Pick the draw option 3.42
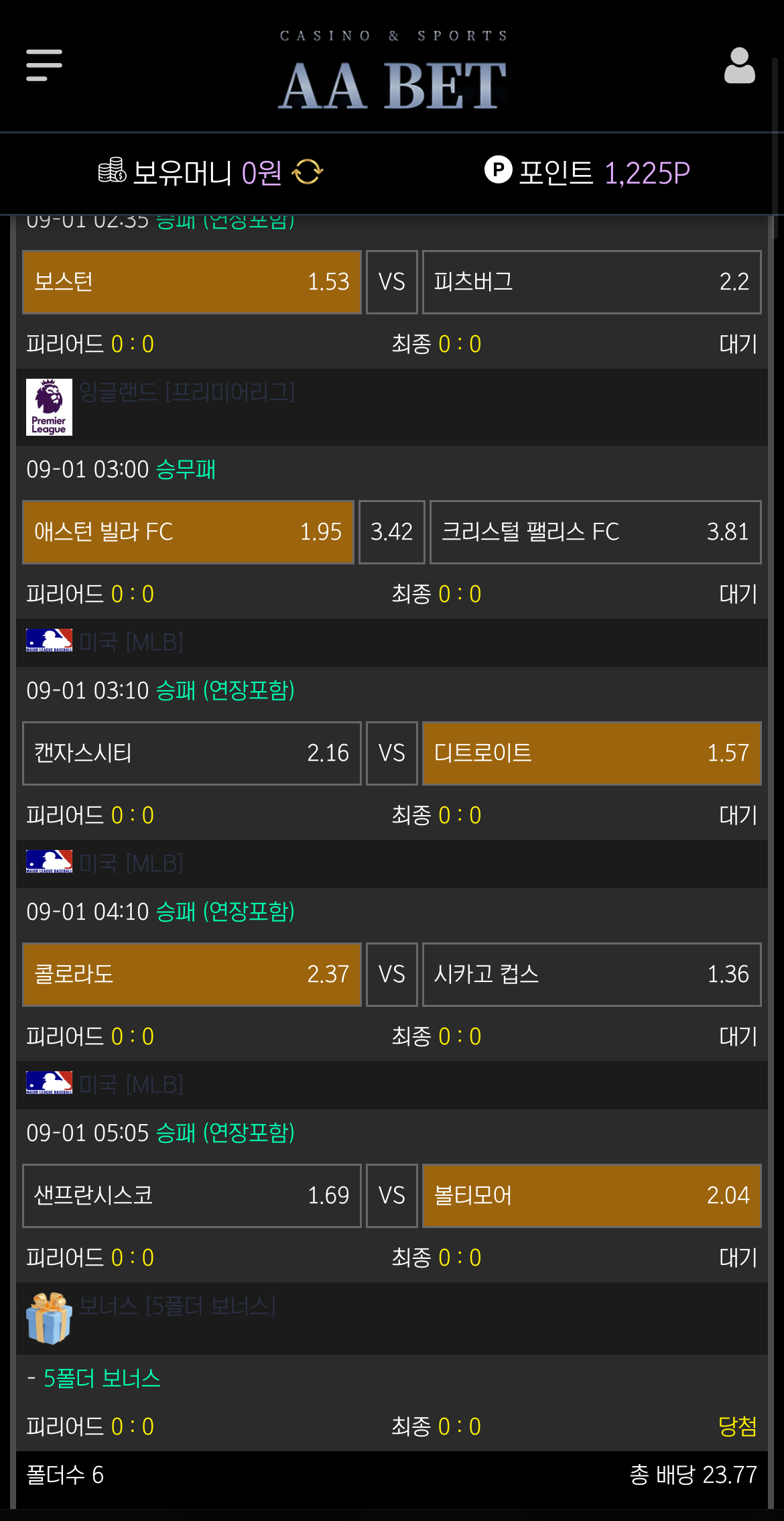This screenshot has height=1521, width=784. (392, 532)
